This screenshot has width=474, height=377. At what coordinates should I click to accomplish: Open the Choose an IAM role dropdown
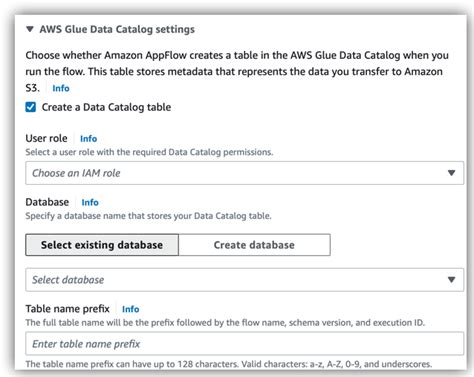pos(244,173)
